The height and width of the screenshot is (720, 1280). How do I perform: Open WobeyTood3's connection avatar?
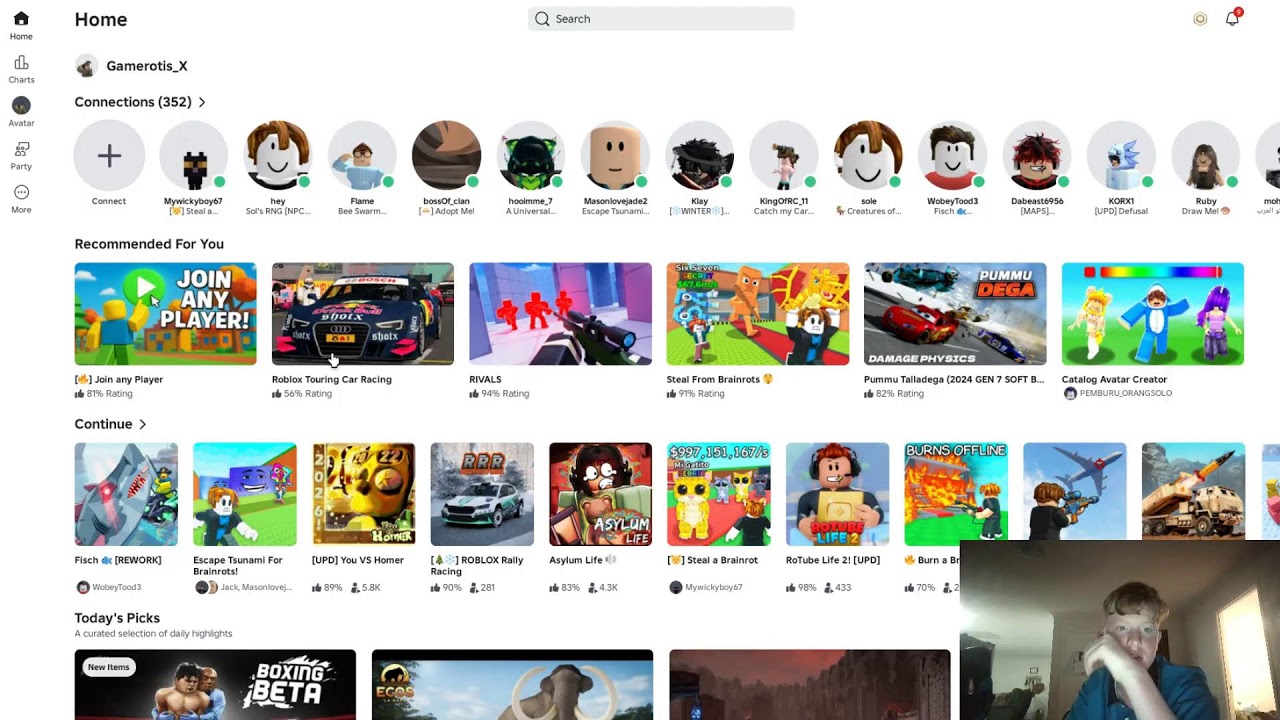953,155
